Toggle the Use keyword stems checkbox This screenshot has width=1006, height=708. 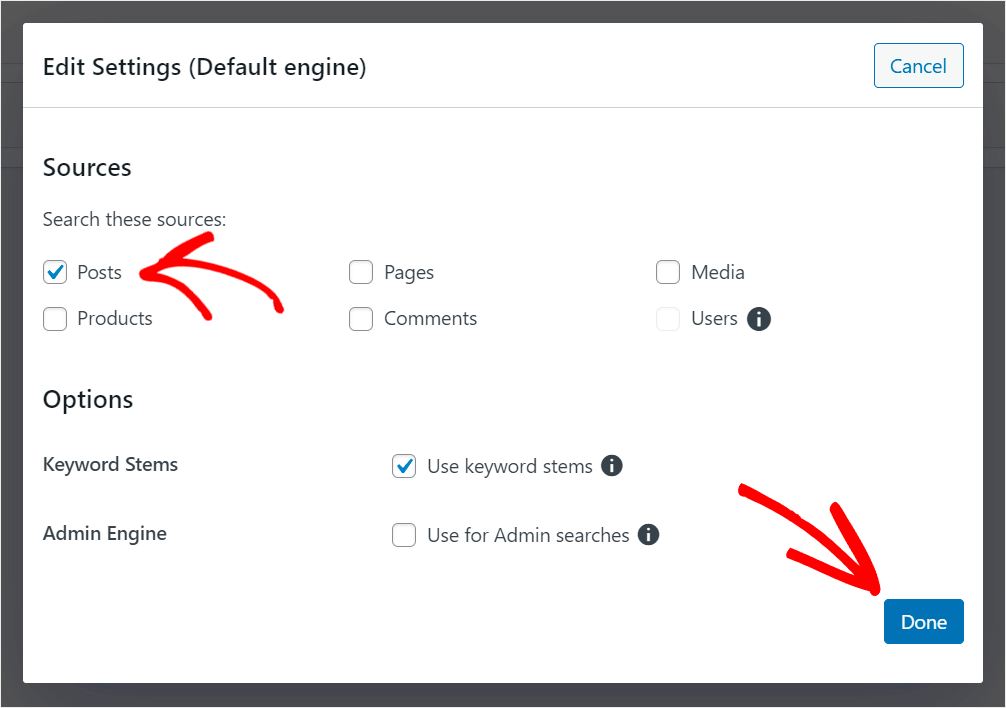[404, 466]
